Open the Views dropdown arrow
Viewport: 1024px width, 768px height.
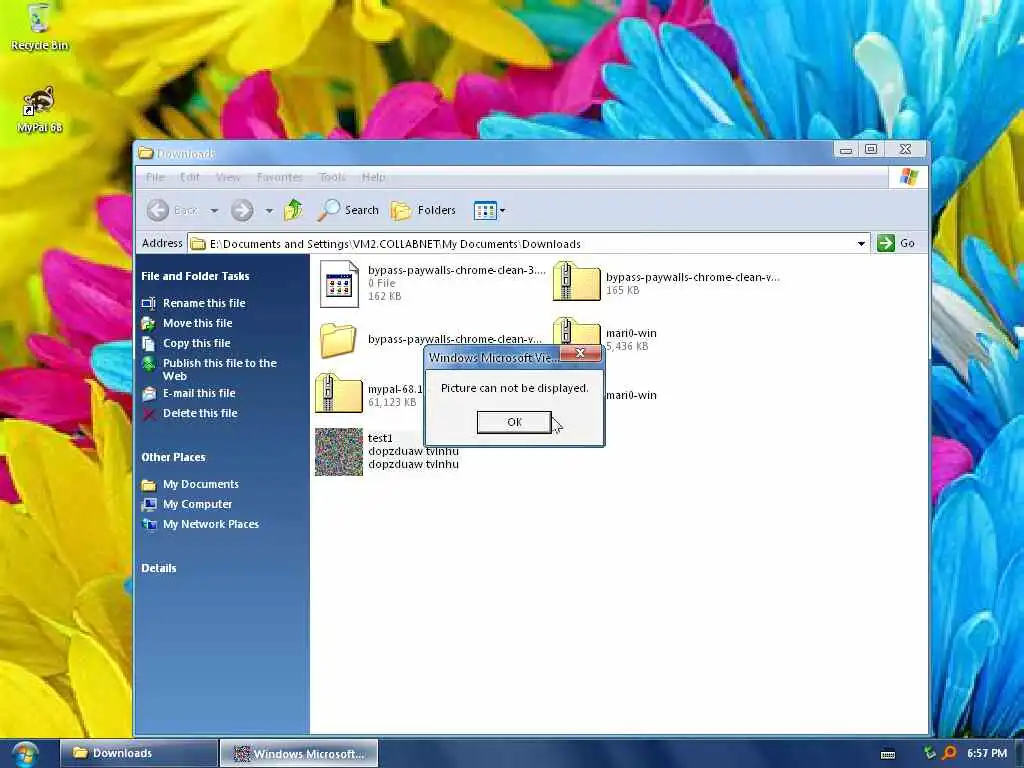(x=502, y=211)
